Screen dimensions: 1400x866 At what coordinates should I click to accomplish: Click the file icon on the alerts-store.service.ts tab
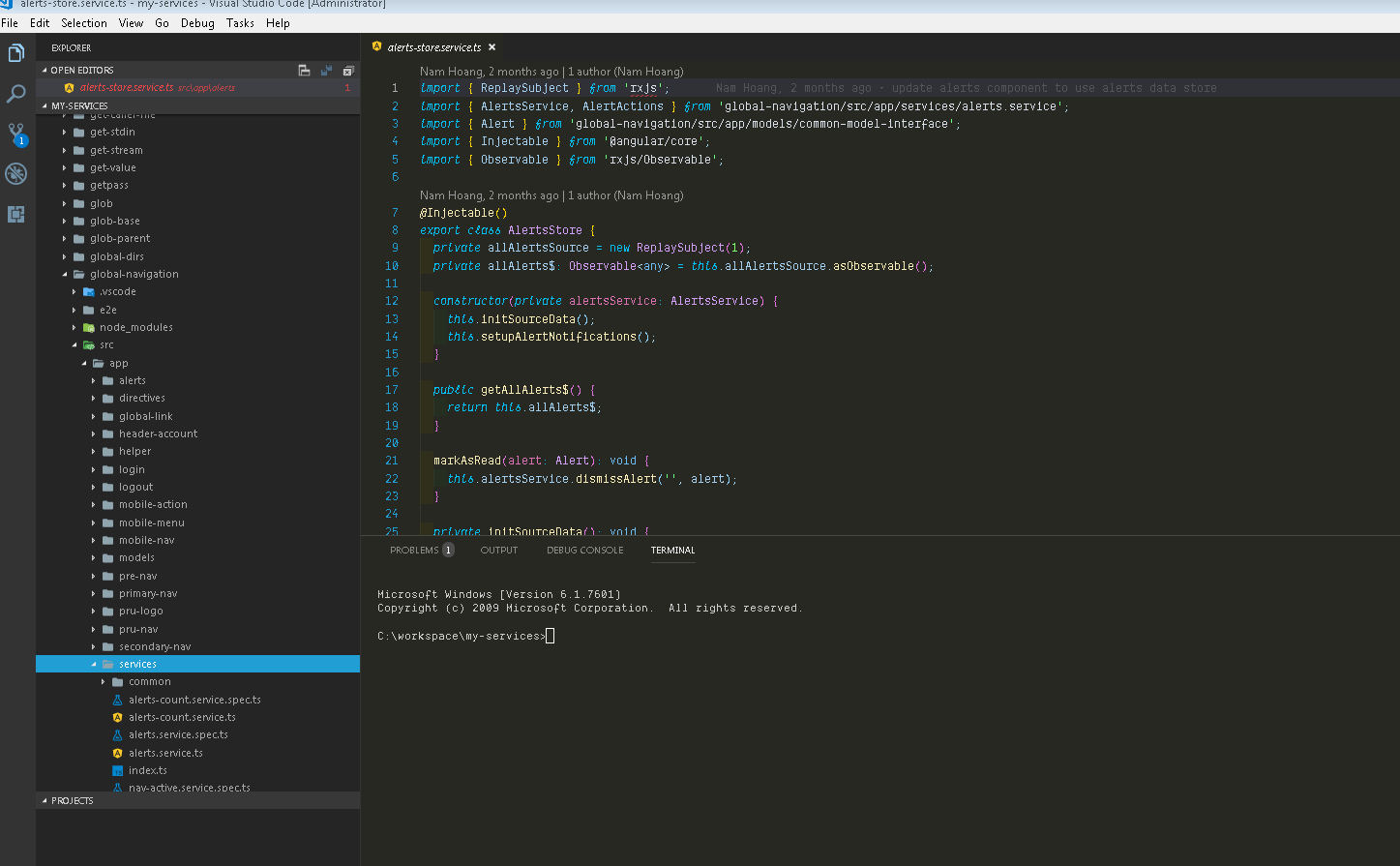pyautogui.click(x=376, y=45)
